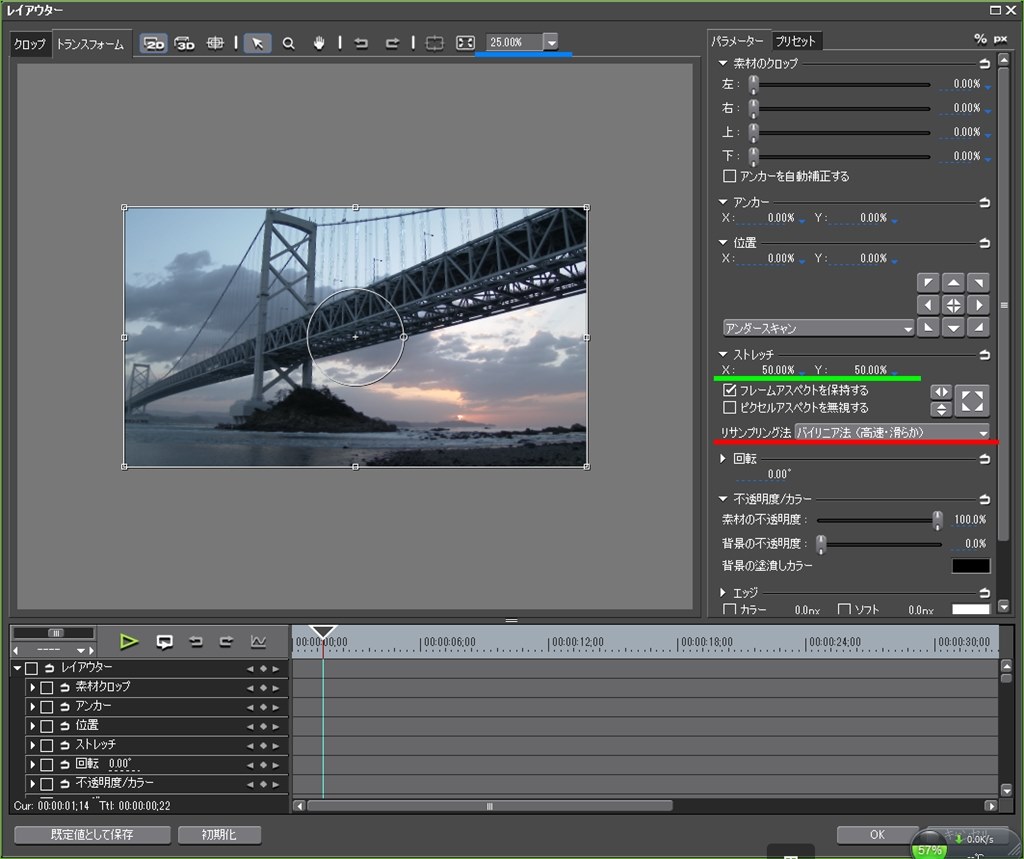Viewport: 1024px width, 859px height.
Task: Expand the アンカー row in the timeline tree
Action: click(32, 707)
